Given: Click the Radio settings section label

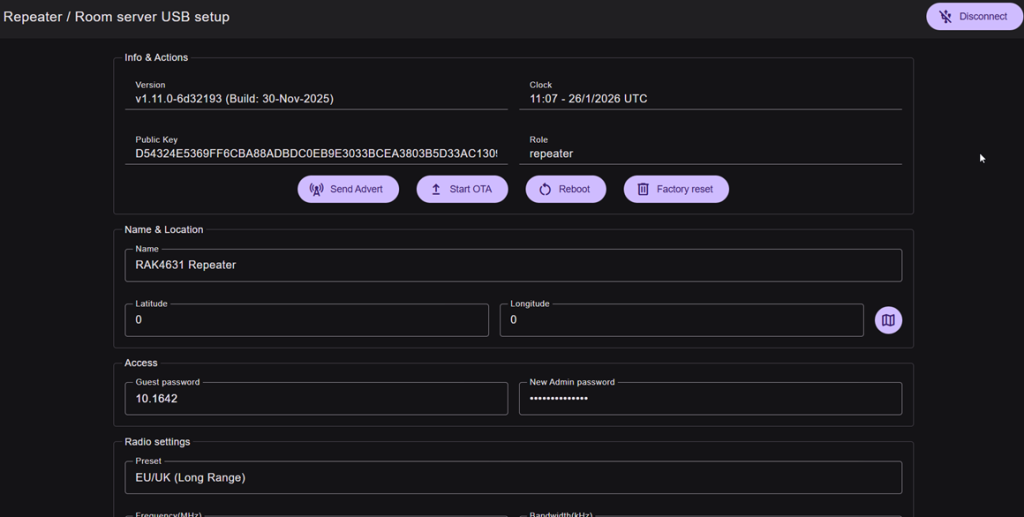Looking at the screenshot, I should coord(157,442).
